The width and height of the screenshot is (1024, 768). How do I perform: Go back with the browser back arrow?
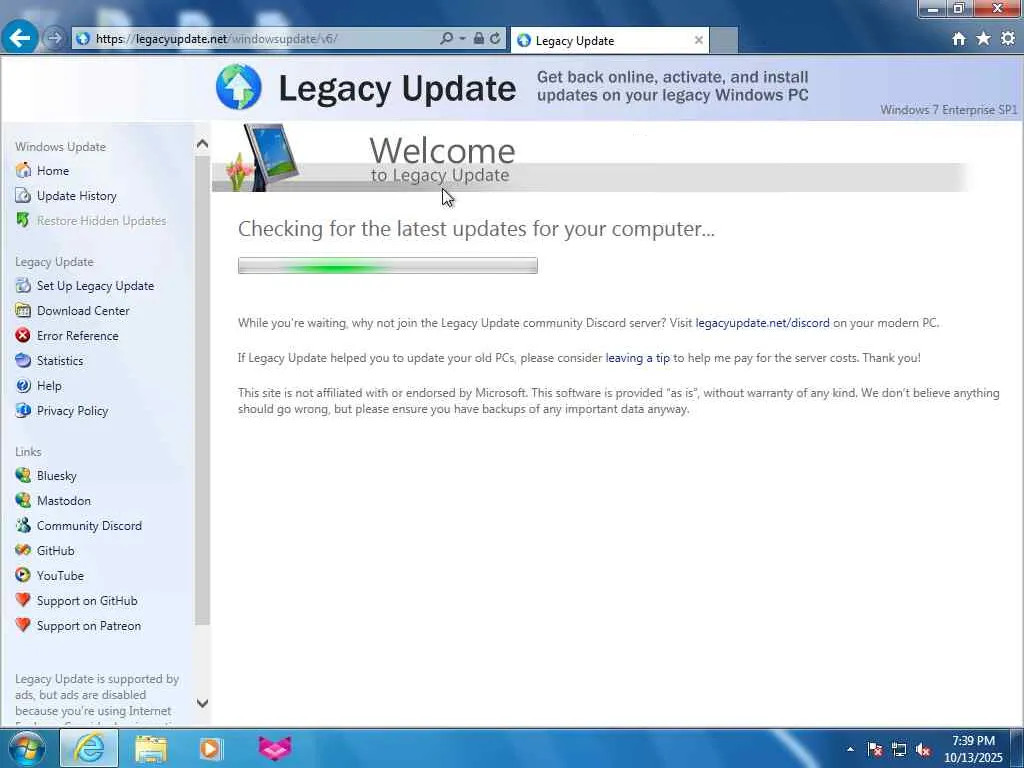(20, 38)
